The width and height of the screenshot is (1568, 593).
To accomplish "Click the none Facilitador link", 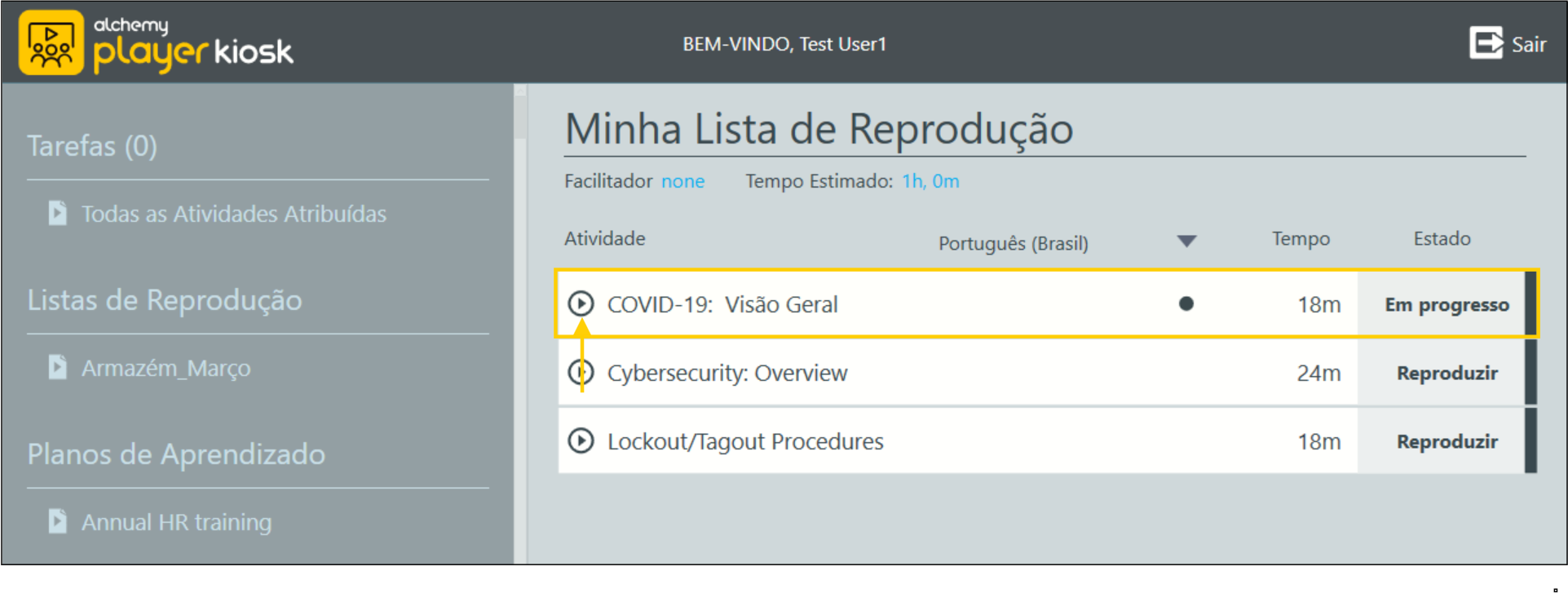I will click(x=682, y=181).
